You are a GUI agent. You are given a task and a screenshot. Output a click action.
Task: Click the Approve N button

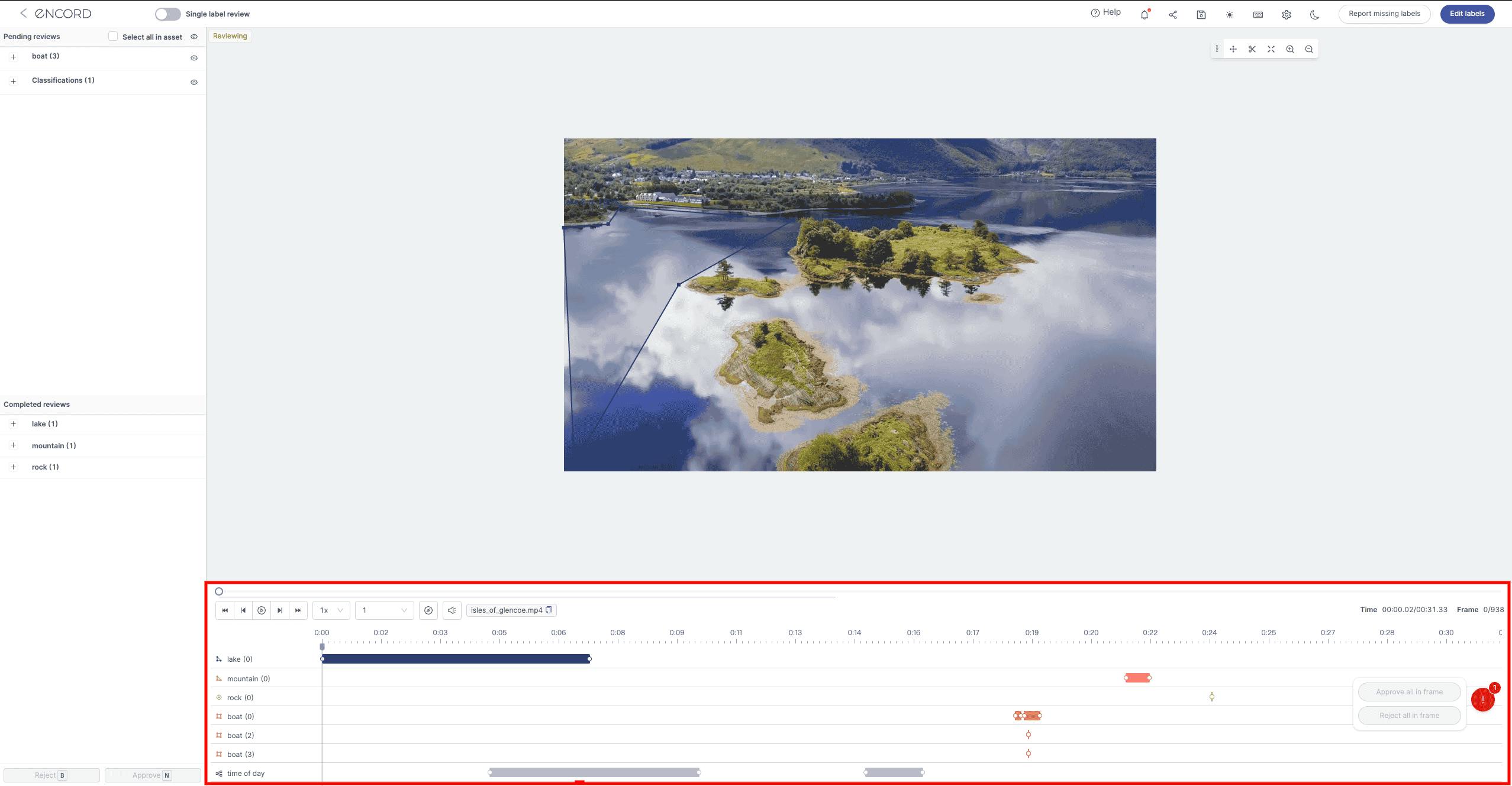[x=153, y=775]
